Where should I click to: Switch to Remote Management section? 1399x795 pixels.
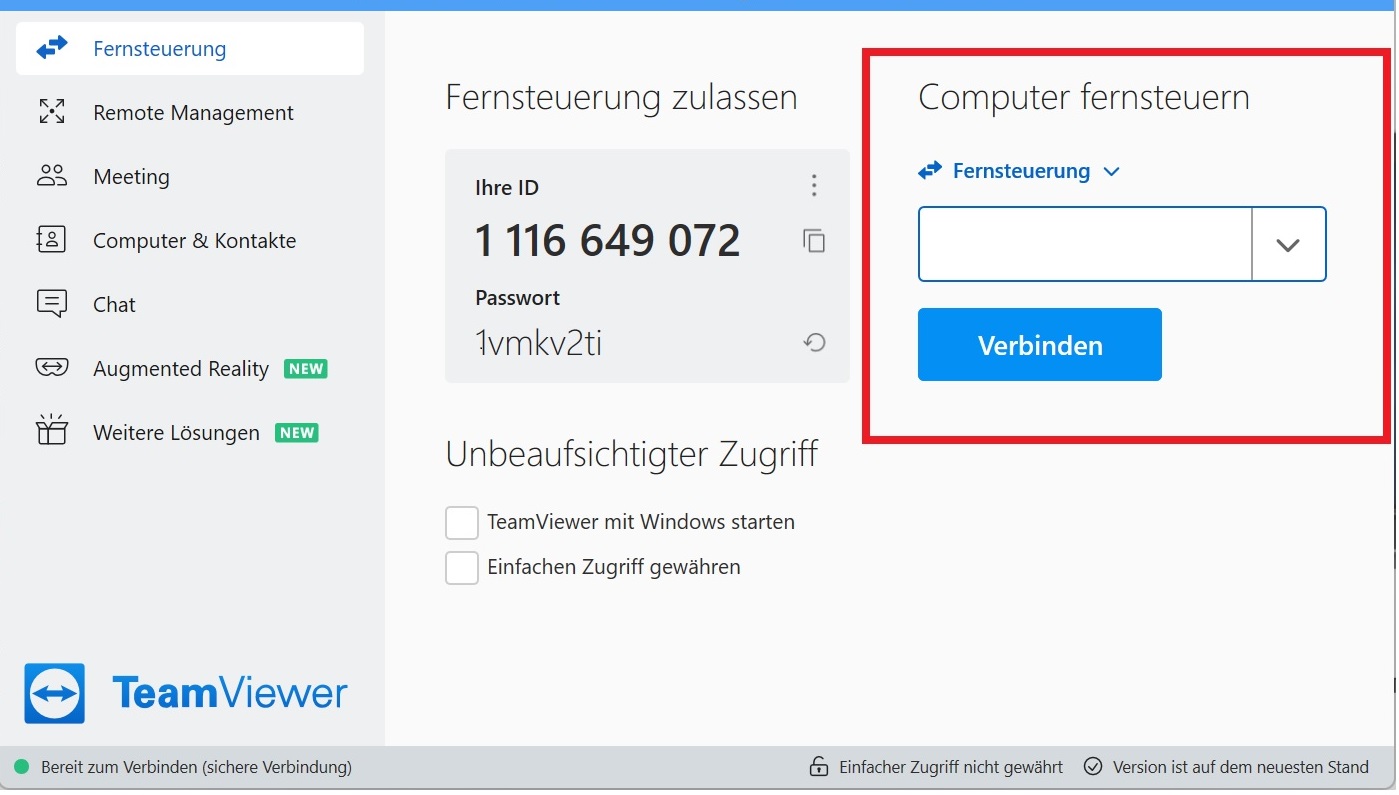pos(190,112)
